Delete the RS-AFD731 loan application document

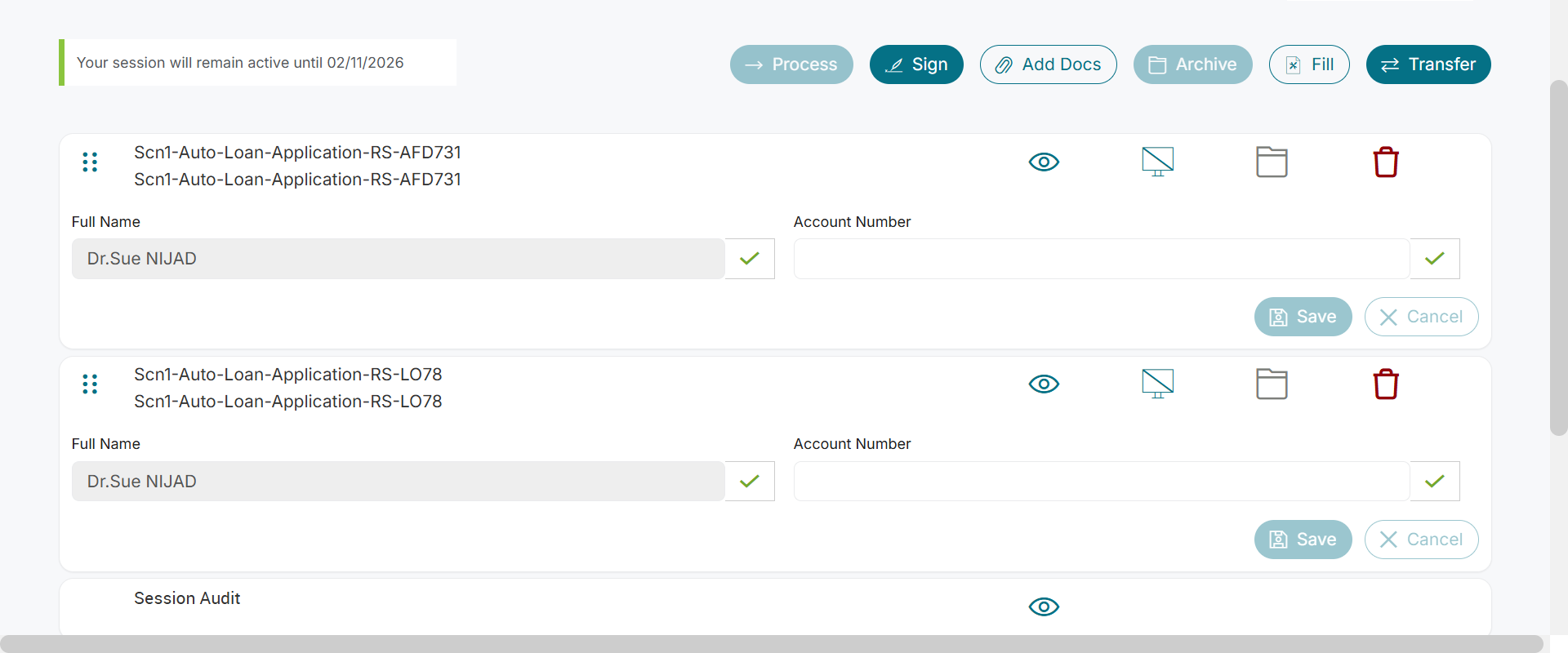(1386, 162)
